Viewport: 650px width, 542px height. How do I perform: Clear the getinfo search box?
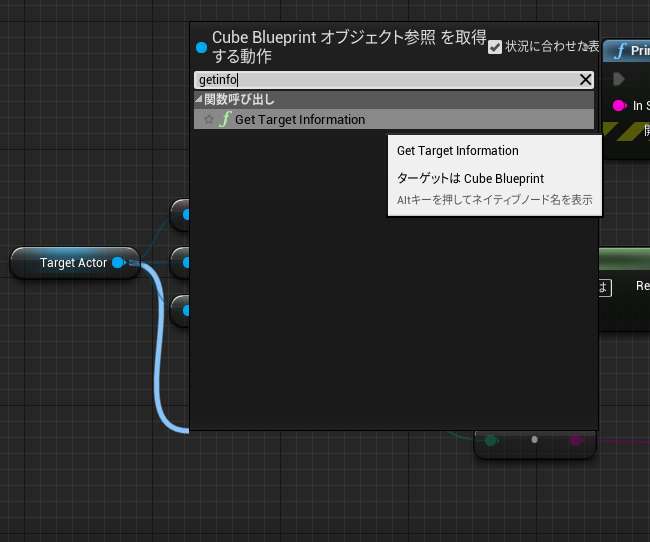(x=585, y=80)
